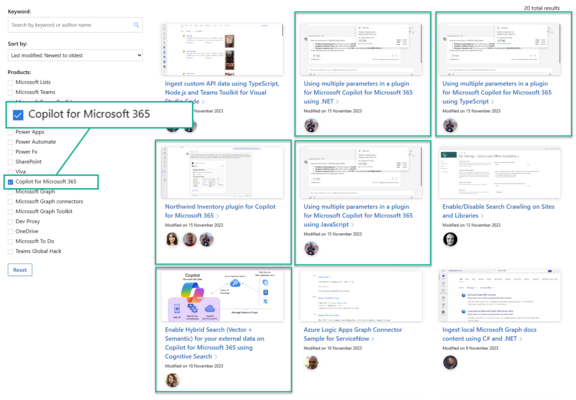Tick the Microsoft Graph Toolkit checkbox

coord(10,212)
